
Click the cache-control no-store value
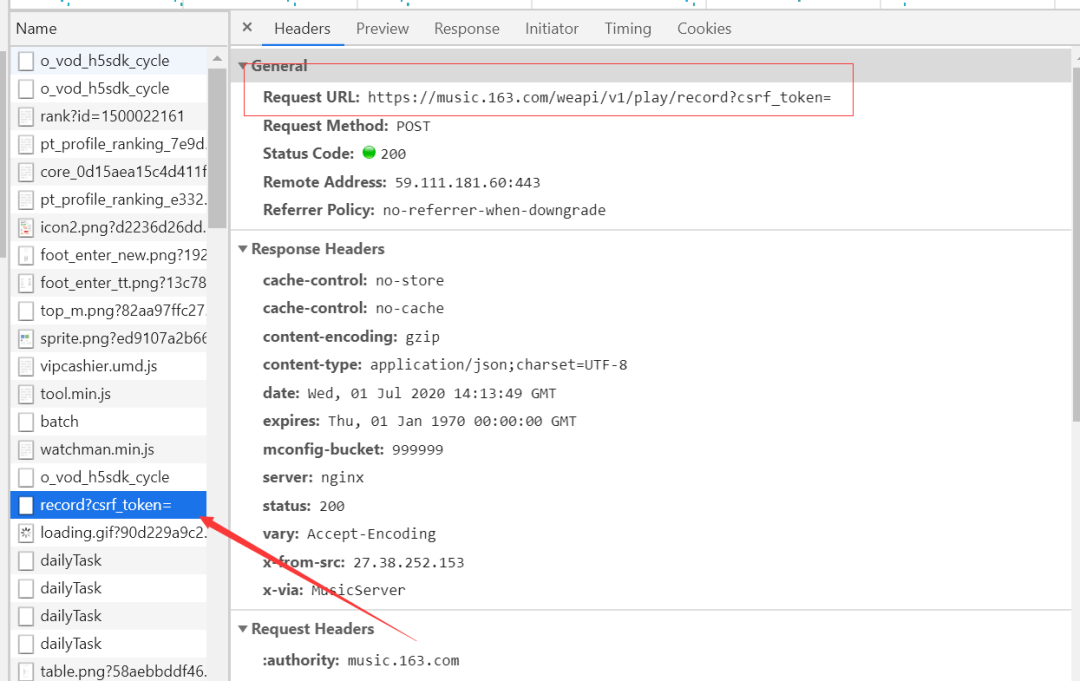tap(410, 281)
